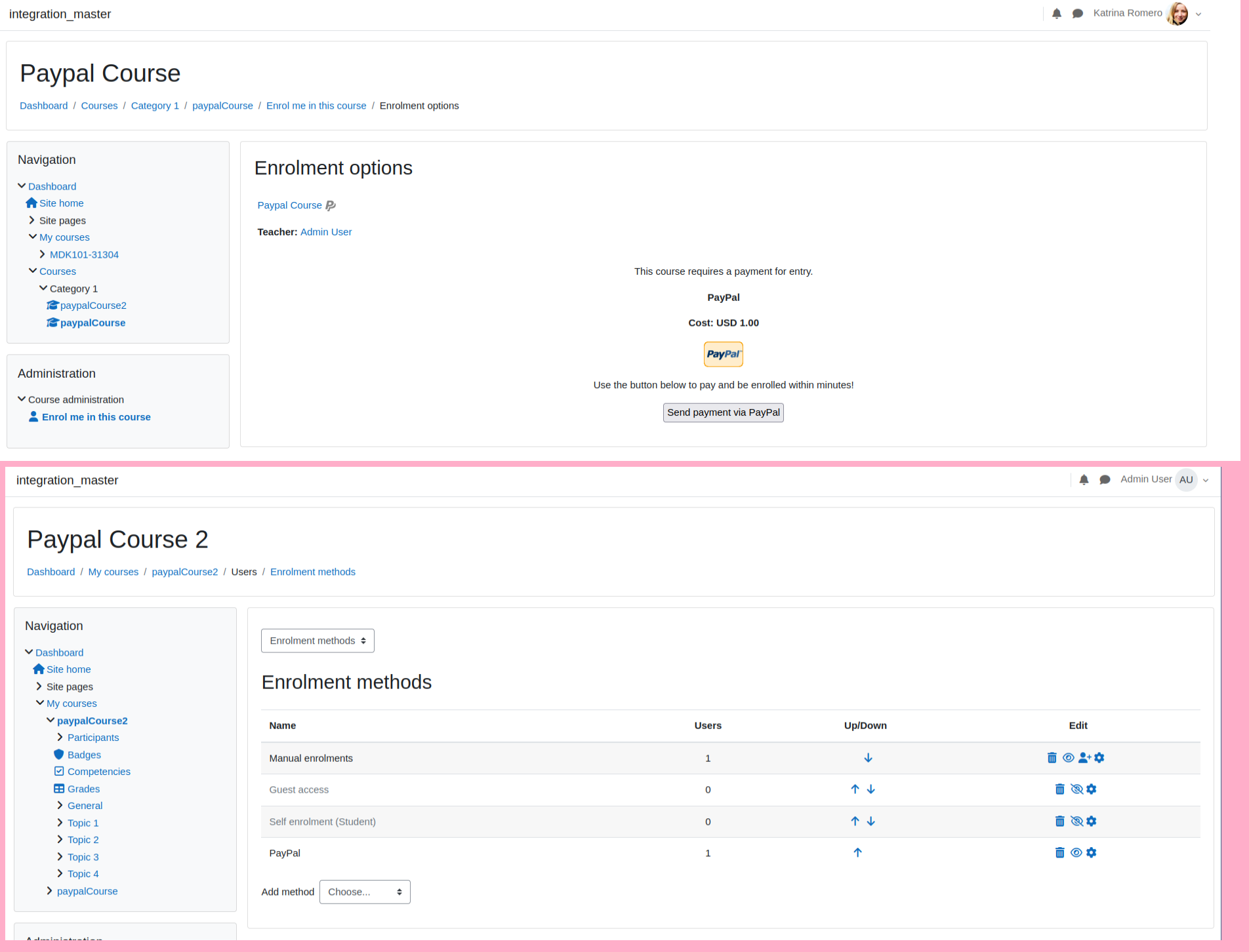Click the PayPal logo image button
1249x952 pixels.
723,354
